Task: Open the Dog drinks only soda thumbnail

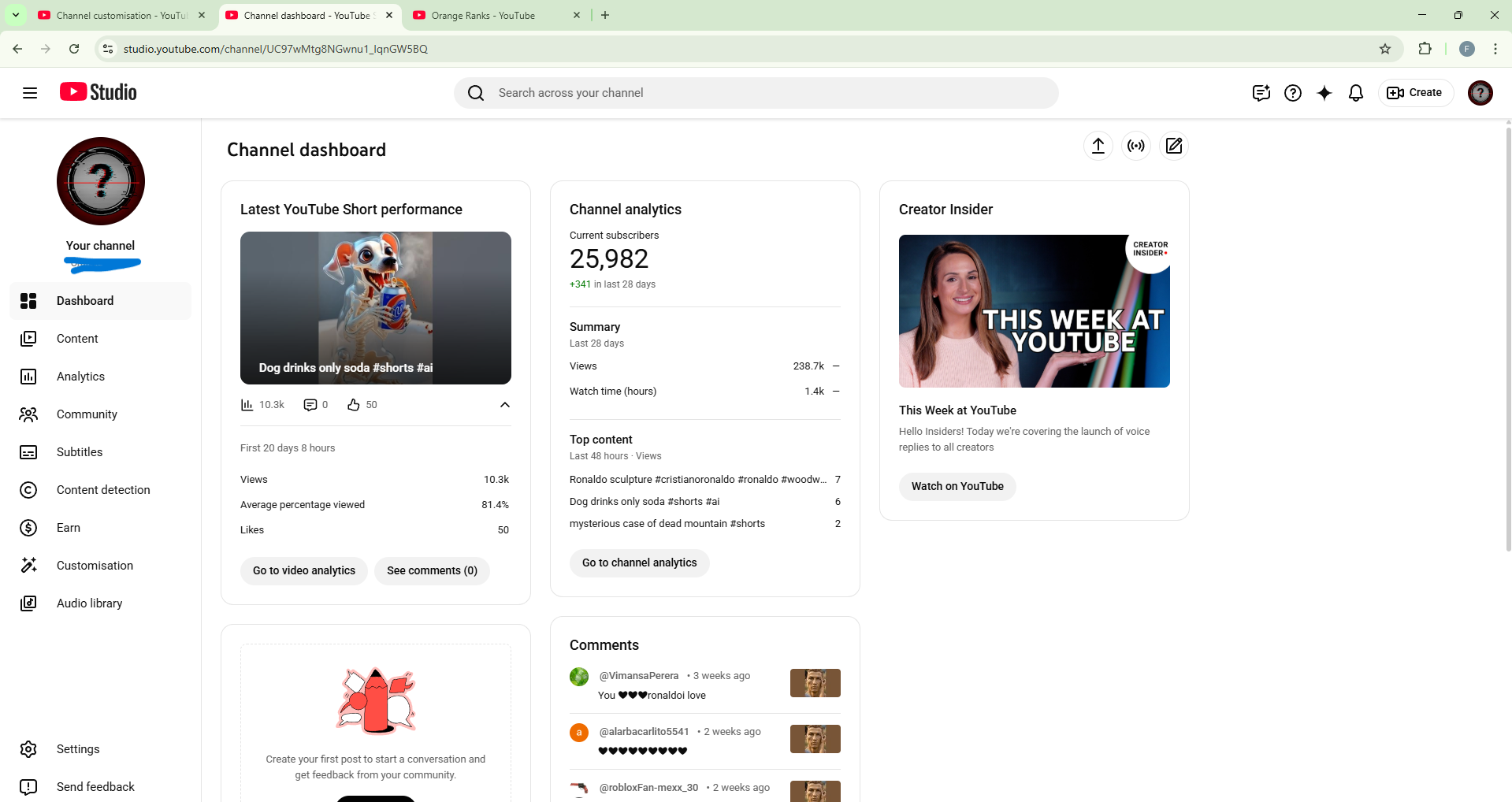Action: pyautogui.click(x=375, y=307)
